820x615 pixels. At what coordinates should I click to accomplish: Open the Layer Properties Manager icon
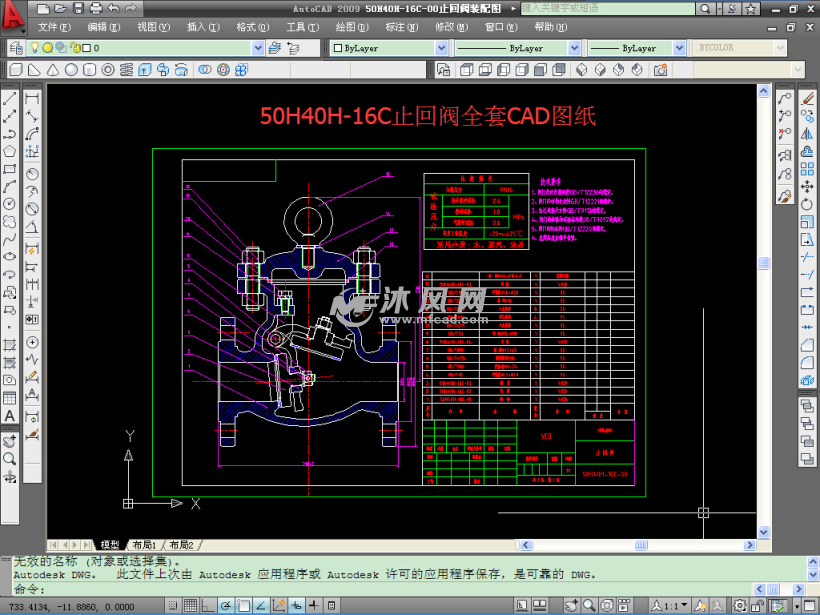pyautogui.click(x=13, y=47)
